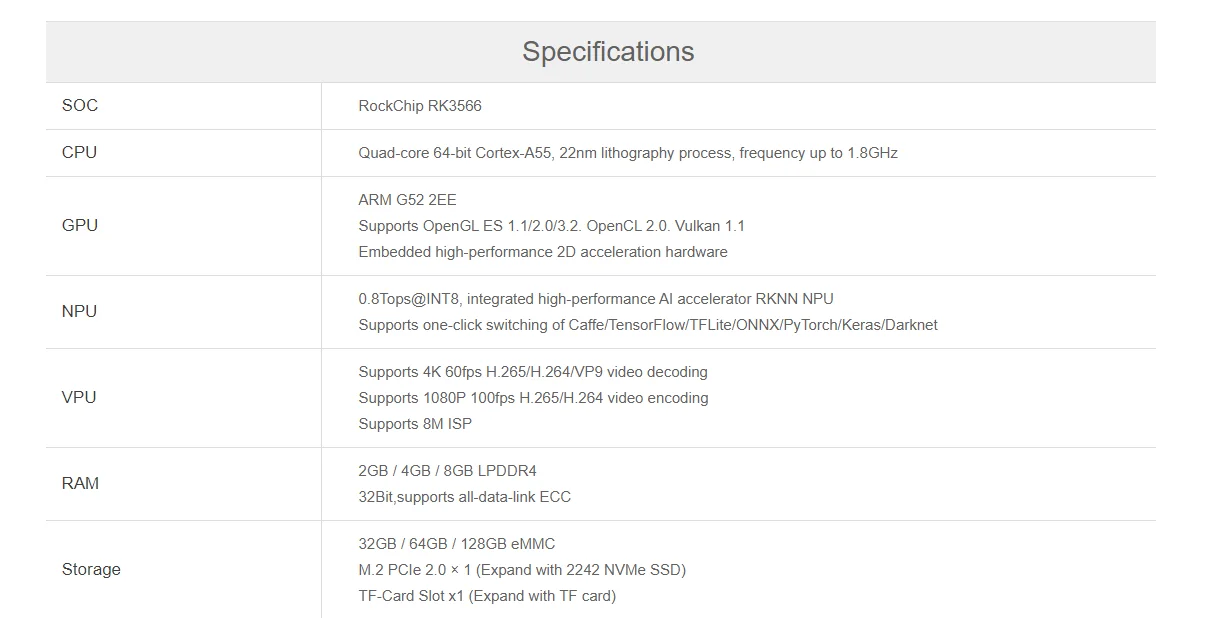Click the Storage row label

pos(91,570)
